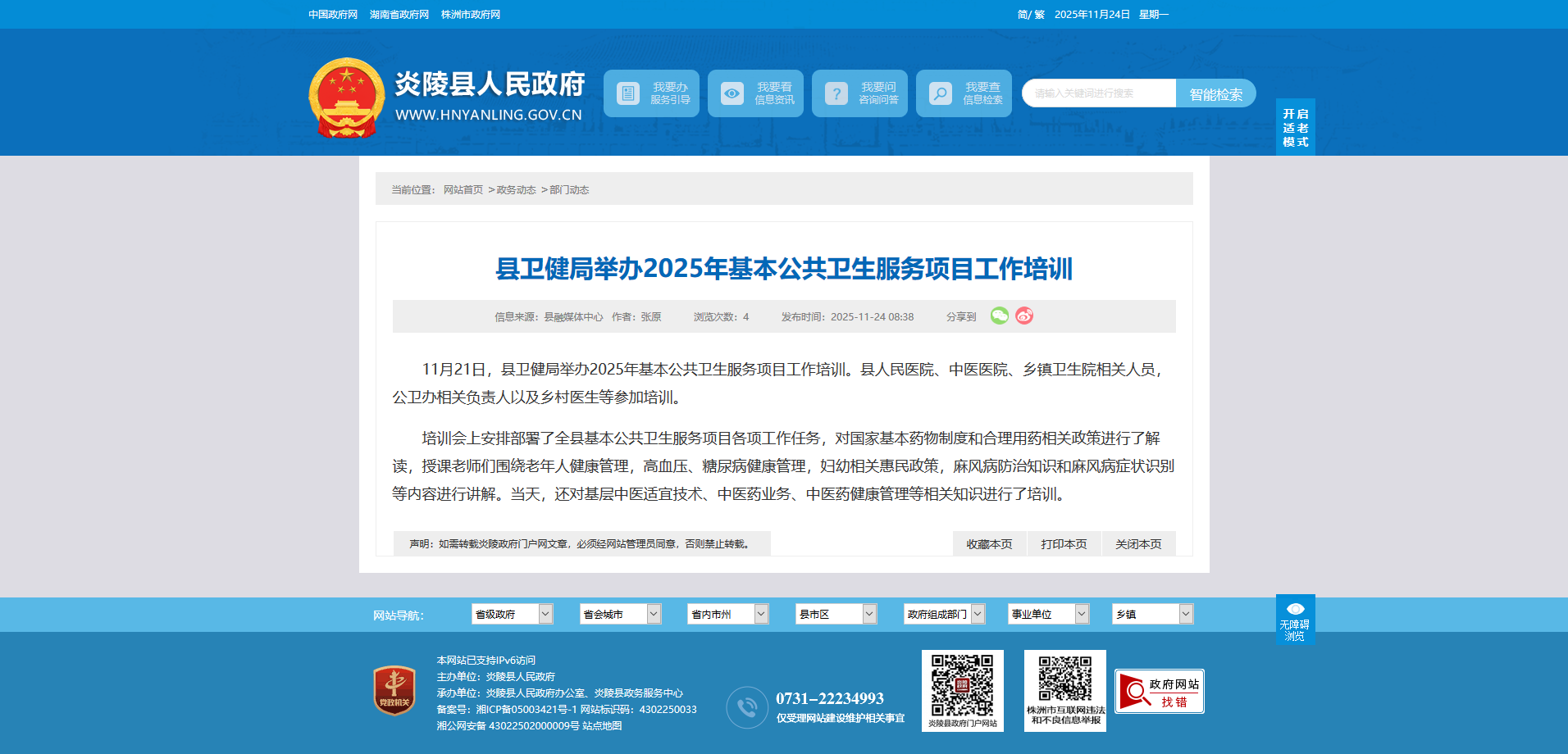Toggle 无障碍浏览 accessibility browsing
Image resolution: width=1568 pixels, height=754 pixels.
coord(1295,620)
